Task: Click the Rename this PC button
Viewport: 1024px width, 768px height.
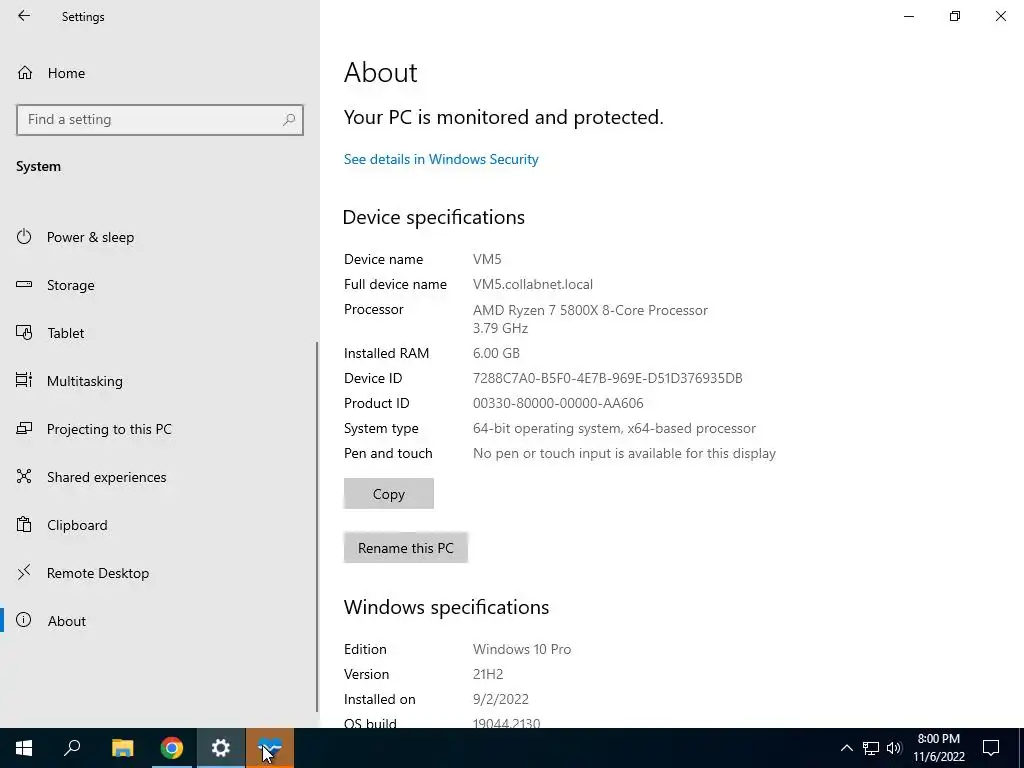Action: click(406, 547)
